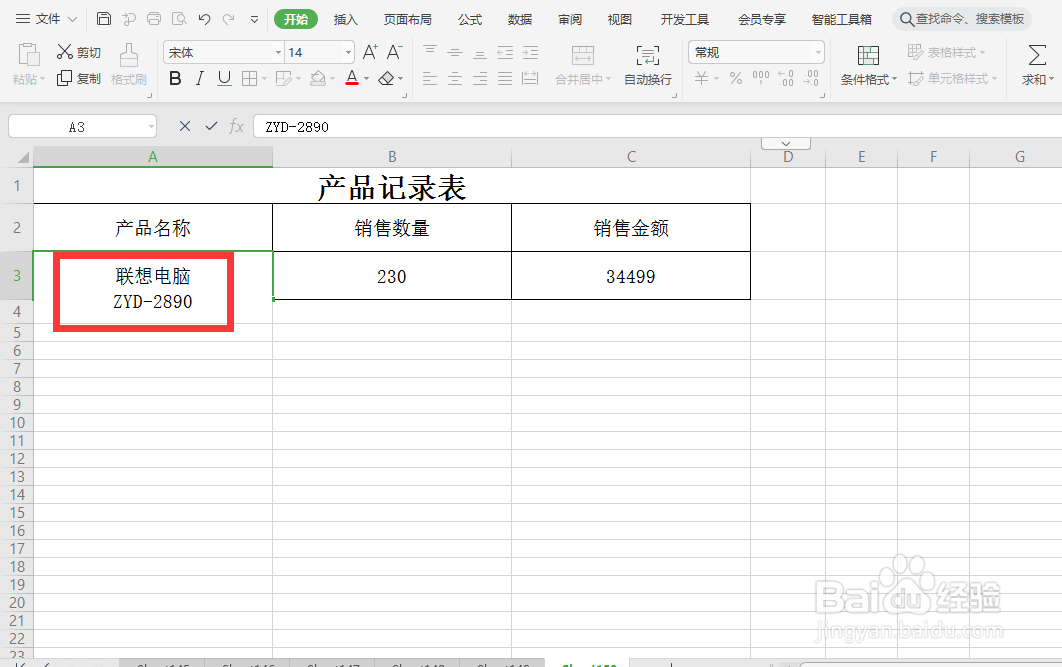Open Table Styles (表格样式) button

[946, 52]
